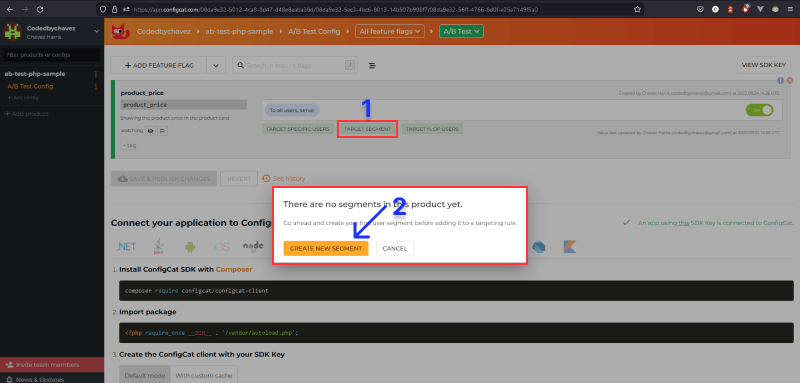Click the blue info icon on flag card
800x383 pixels.
(781, 81)
